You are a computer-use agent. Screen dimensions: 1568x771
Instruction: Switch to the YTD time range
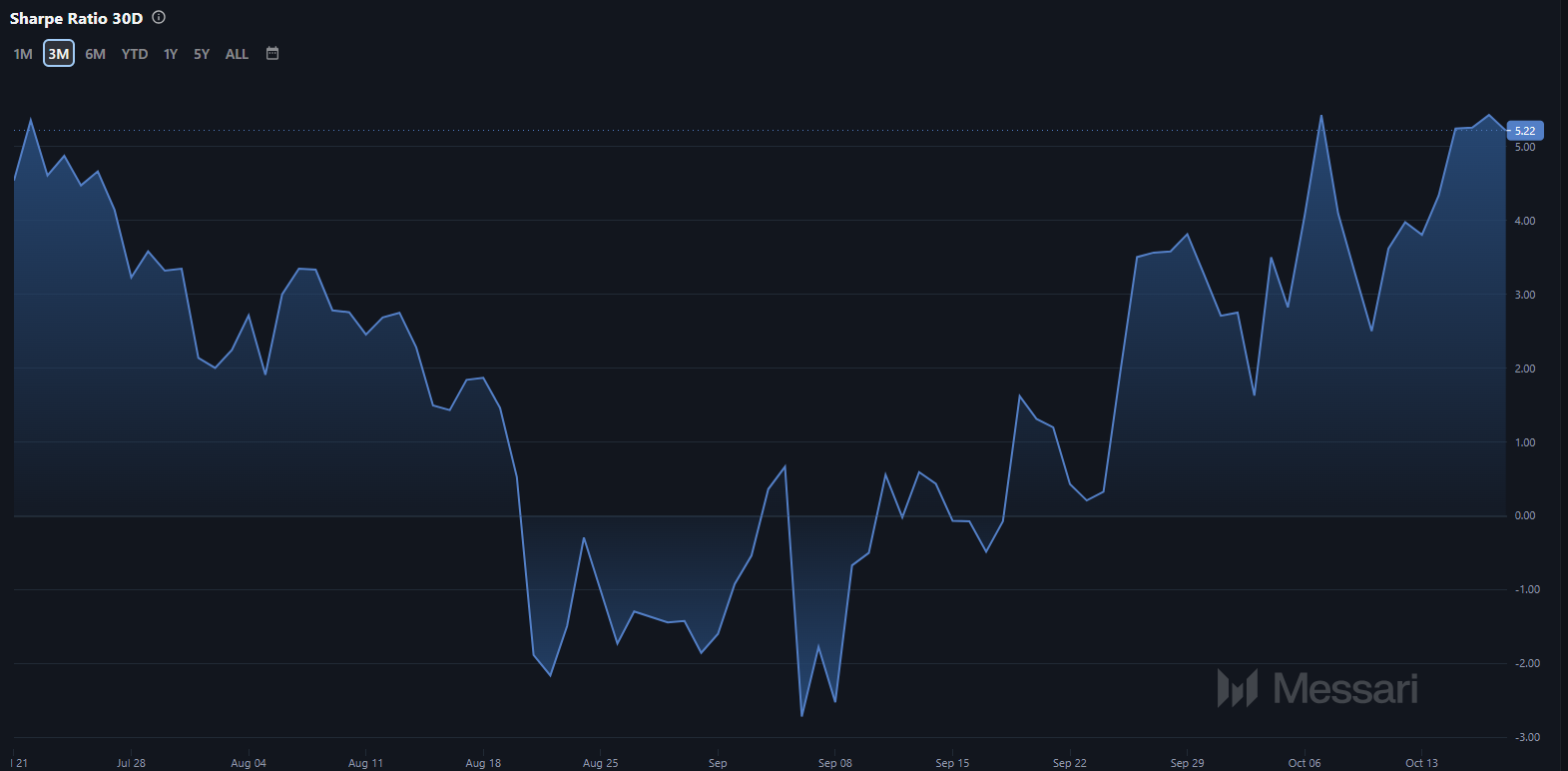coord(135,54)
